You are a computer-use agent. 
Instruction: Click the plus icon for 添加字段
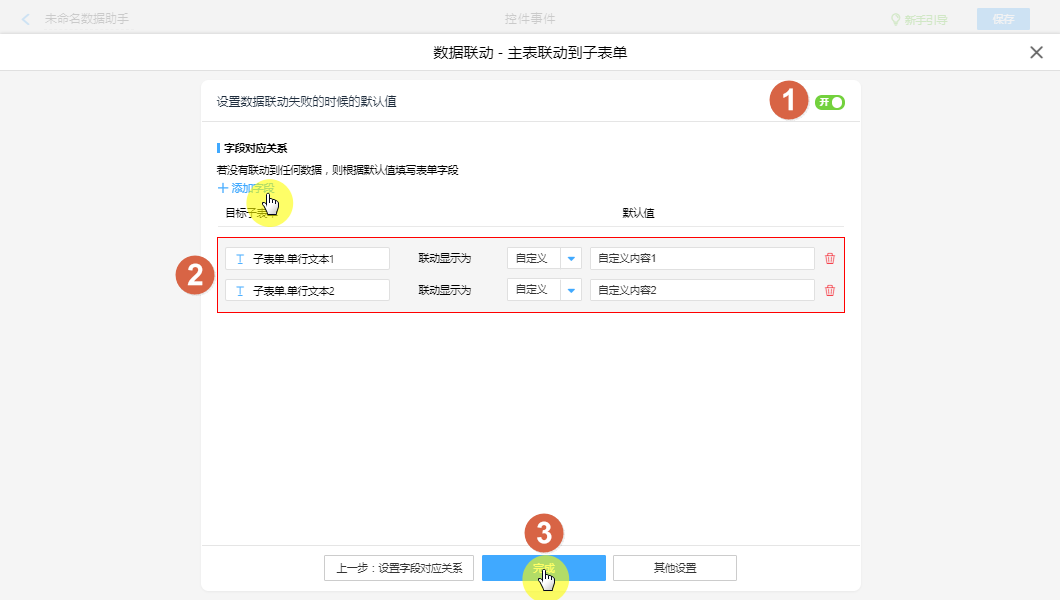[222, 188]
